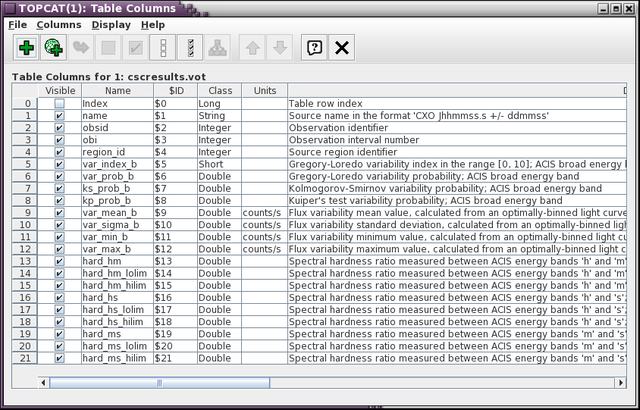The image size is (640, 410).
Task: Click the var_min_b name cell
Action: (118, 237)
